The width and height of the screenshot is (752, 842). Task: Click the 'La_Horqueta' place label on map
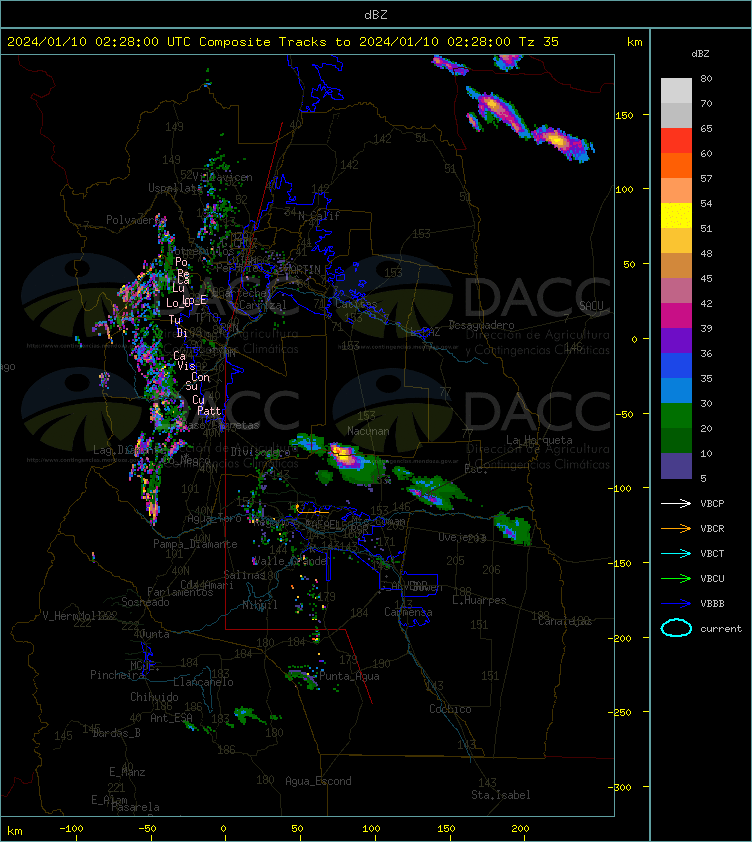tap(539, 440)
